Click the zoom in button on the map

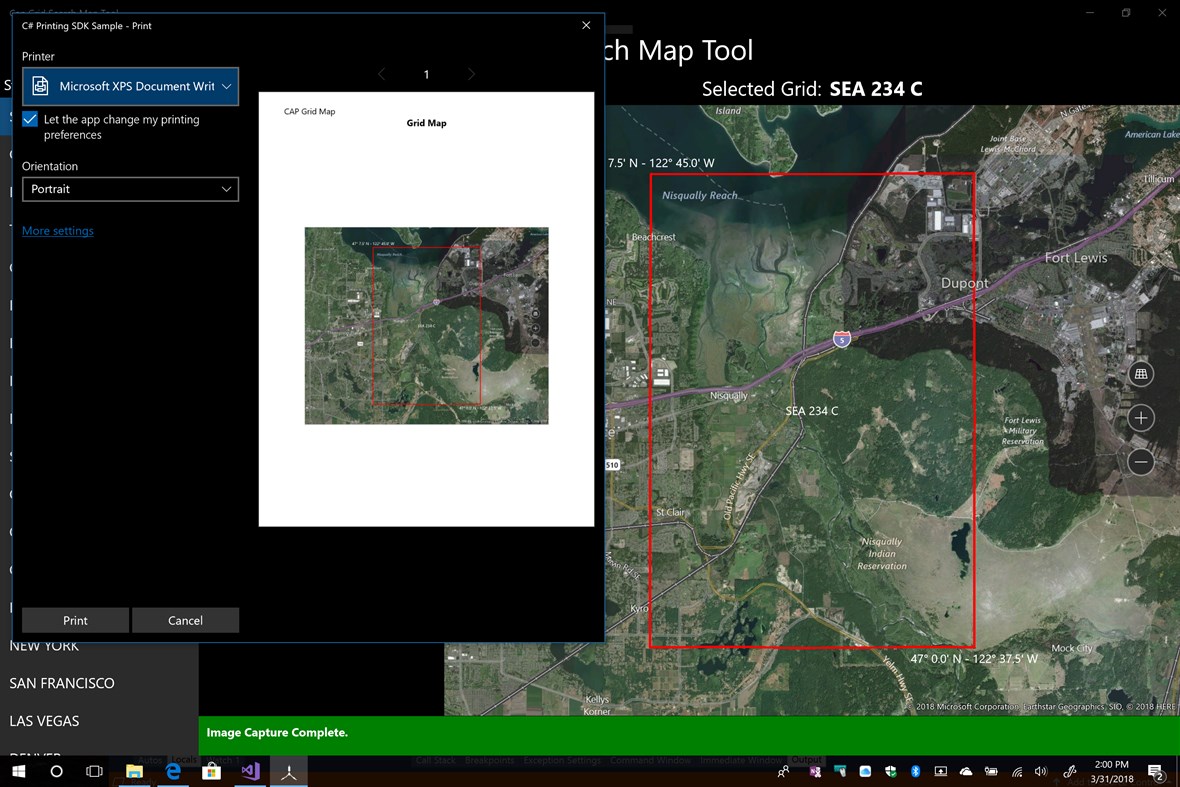pyautogui.click(x=1140, y=418)
